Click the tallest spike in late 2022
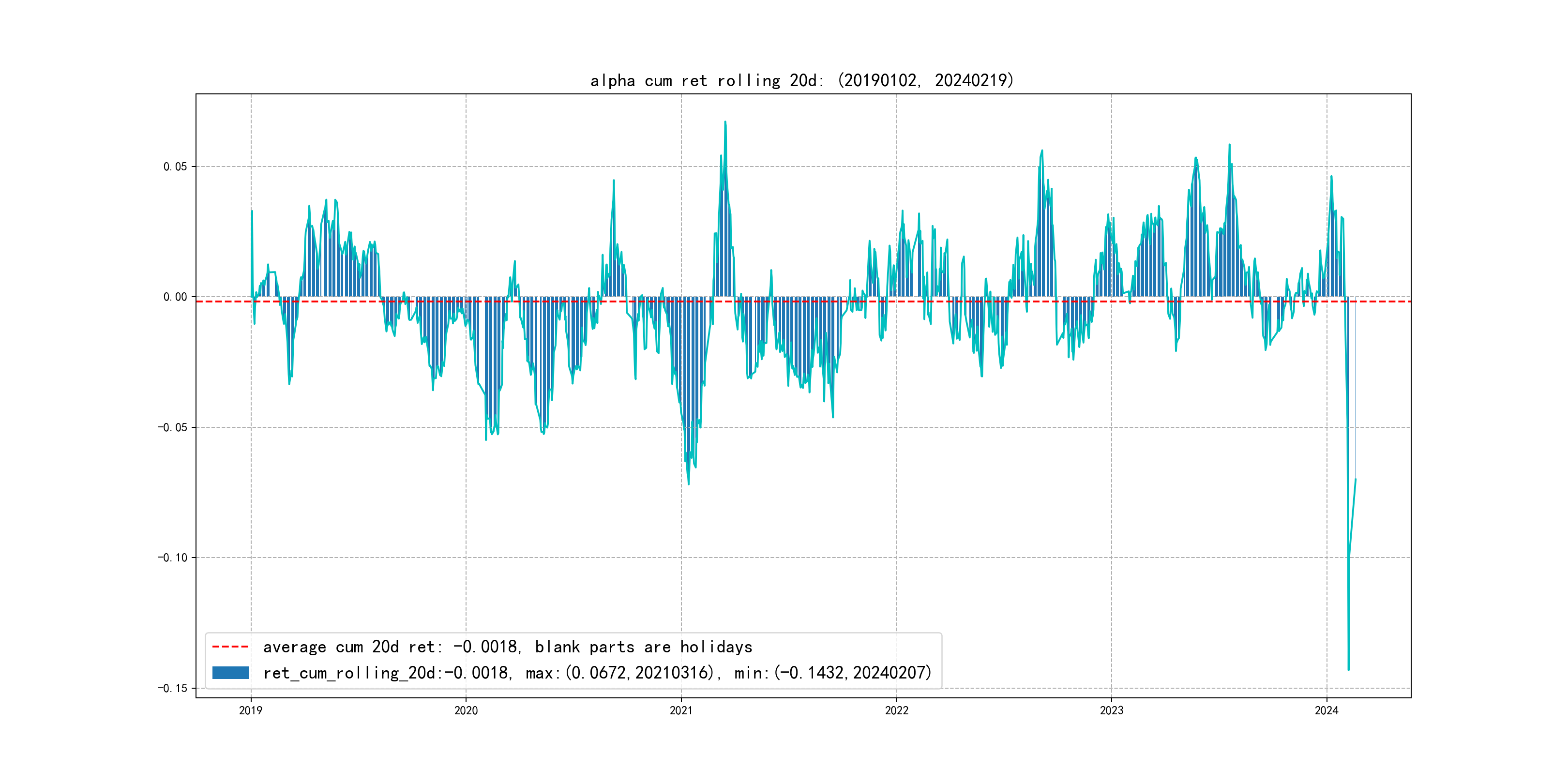The image size is (1568, 784). pos(1042,151)
